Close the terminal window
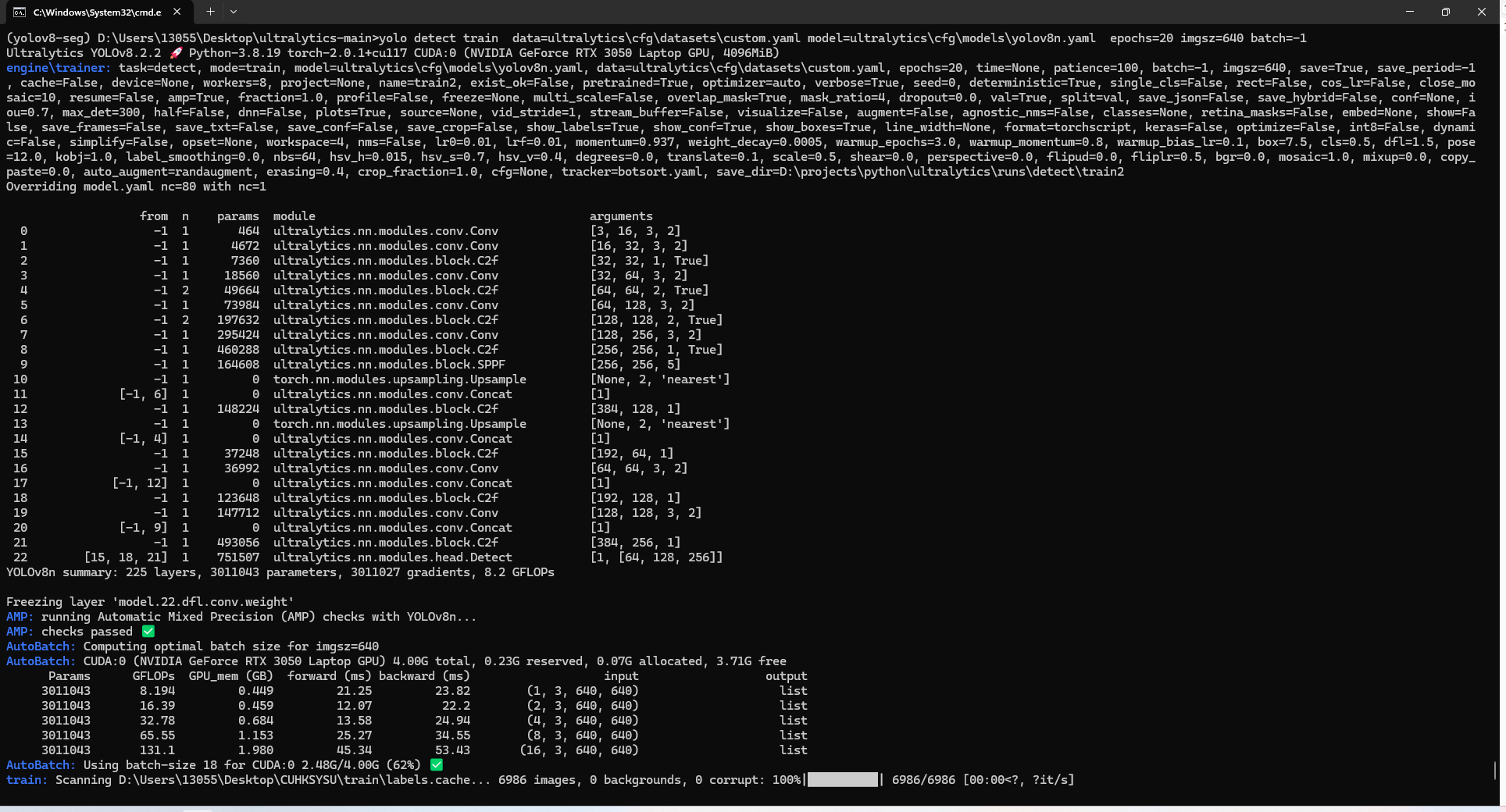Screen dimensions: 1506x812 1482,12
